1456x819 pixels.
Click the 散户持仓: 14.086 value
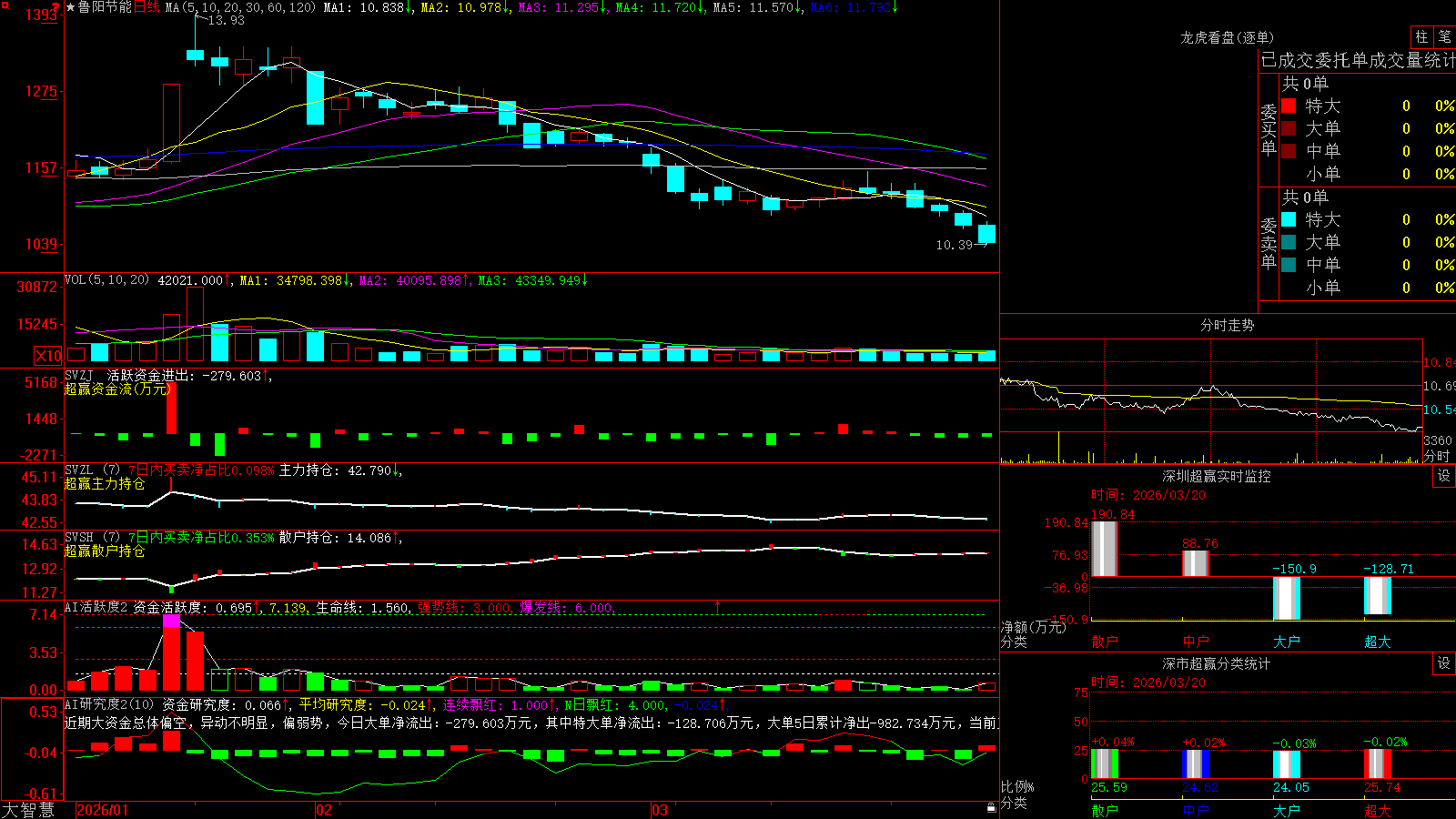click(340, 538)
